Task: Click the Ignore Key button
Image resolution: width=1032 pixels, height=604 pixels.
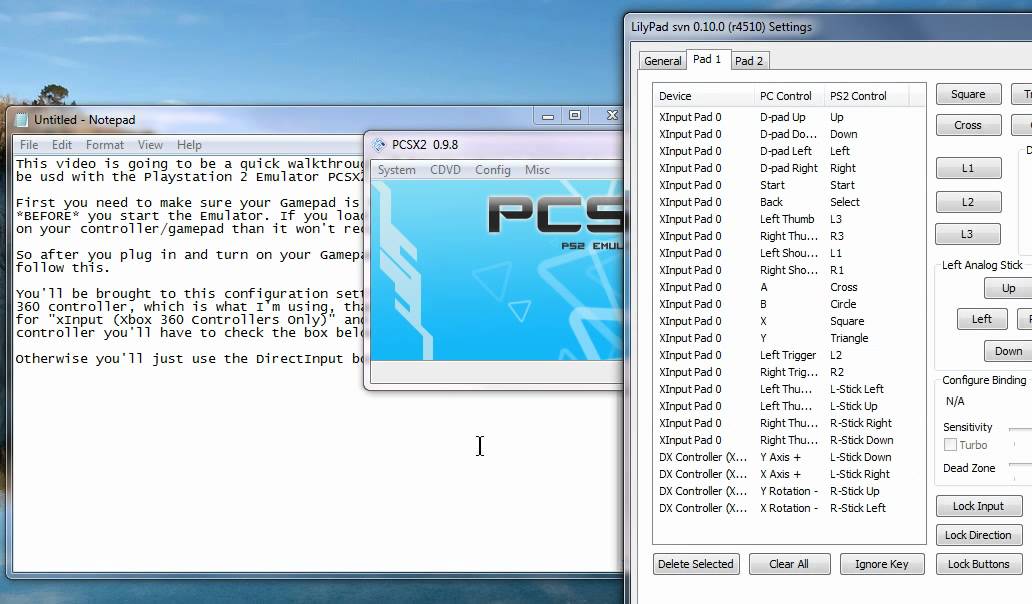Action: [x=882, y=564]
